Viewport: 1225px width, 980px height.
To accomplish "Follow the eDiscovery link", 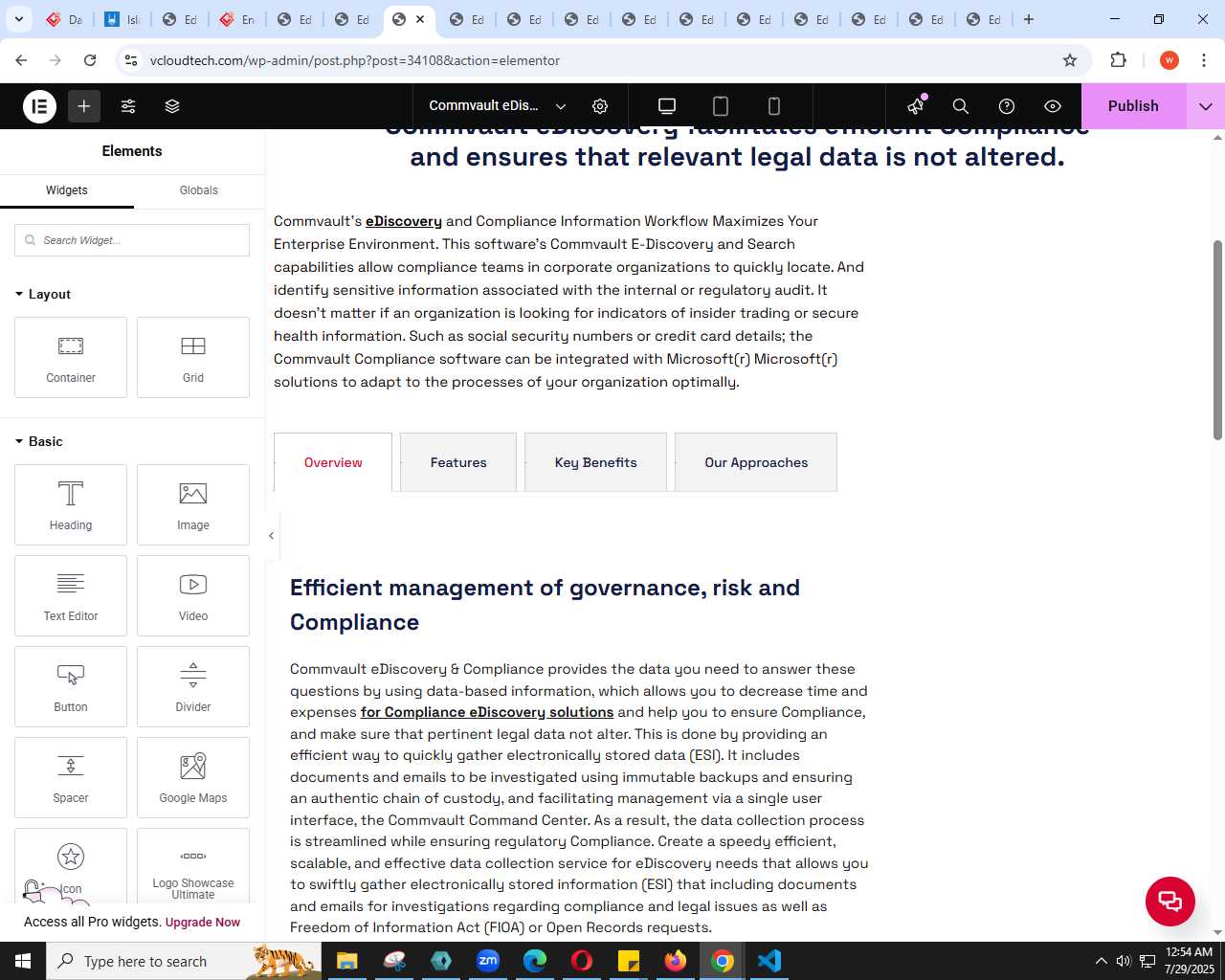I will tap(404, 221).
